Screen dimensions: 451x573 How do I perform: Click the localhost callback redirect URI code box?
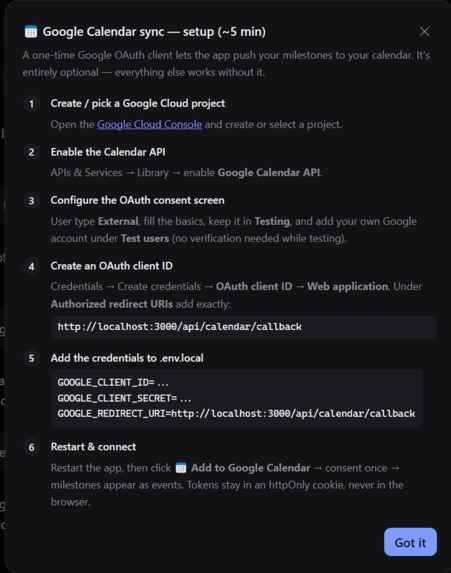pos(244,327)
